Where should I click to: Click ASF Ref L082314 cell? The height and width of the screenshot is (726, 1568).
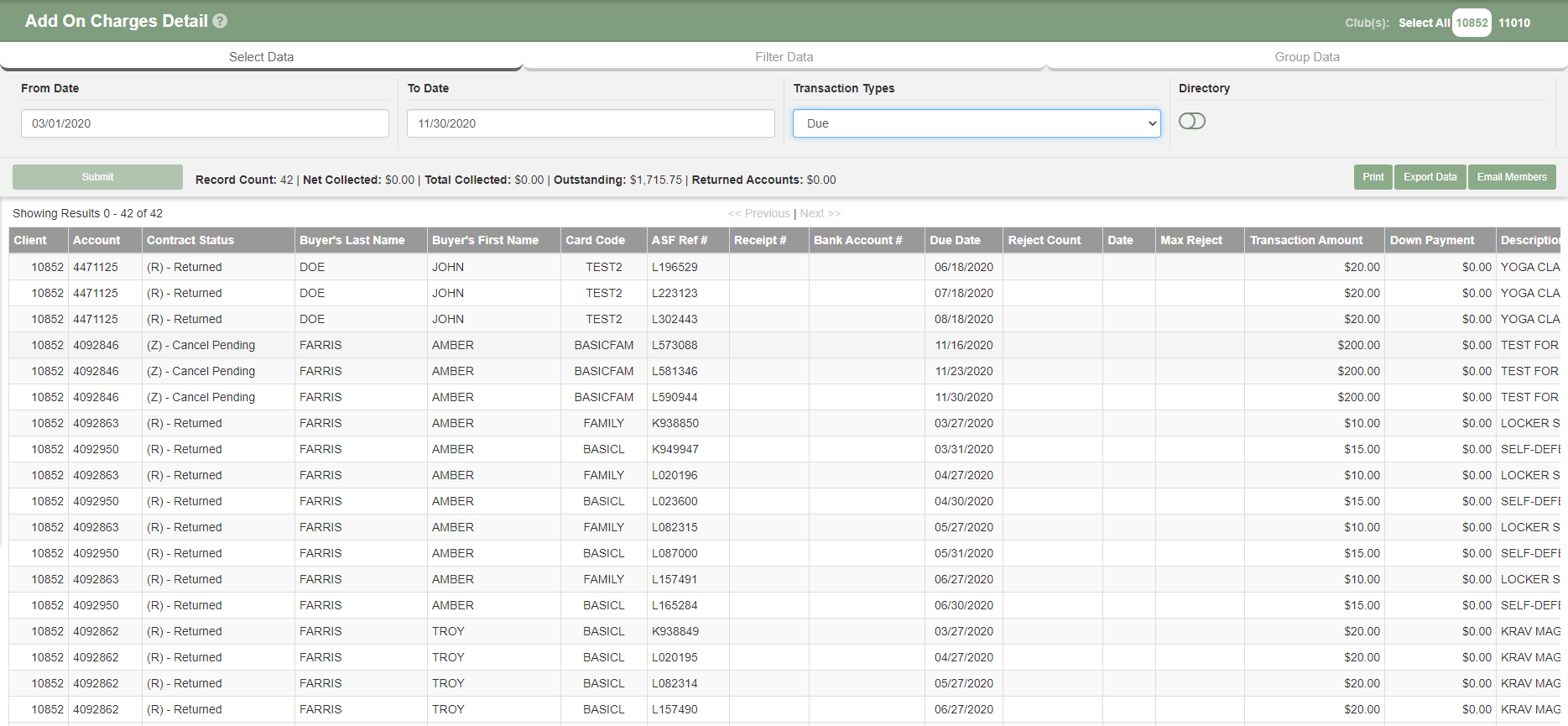pos(688,683)
